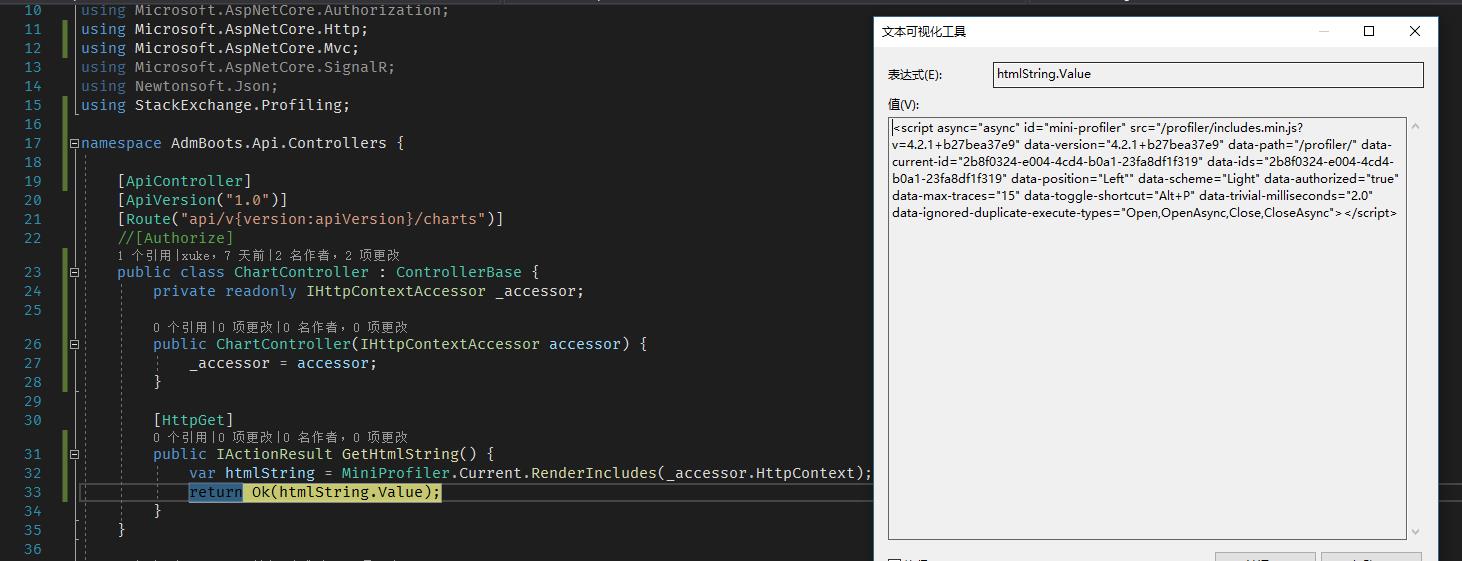Click line number 23 in the gutter
The height and width of the screenshot is (561, 1462).
[x=31, y=272]
